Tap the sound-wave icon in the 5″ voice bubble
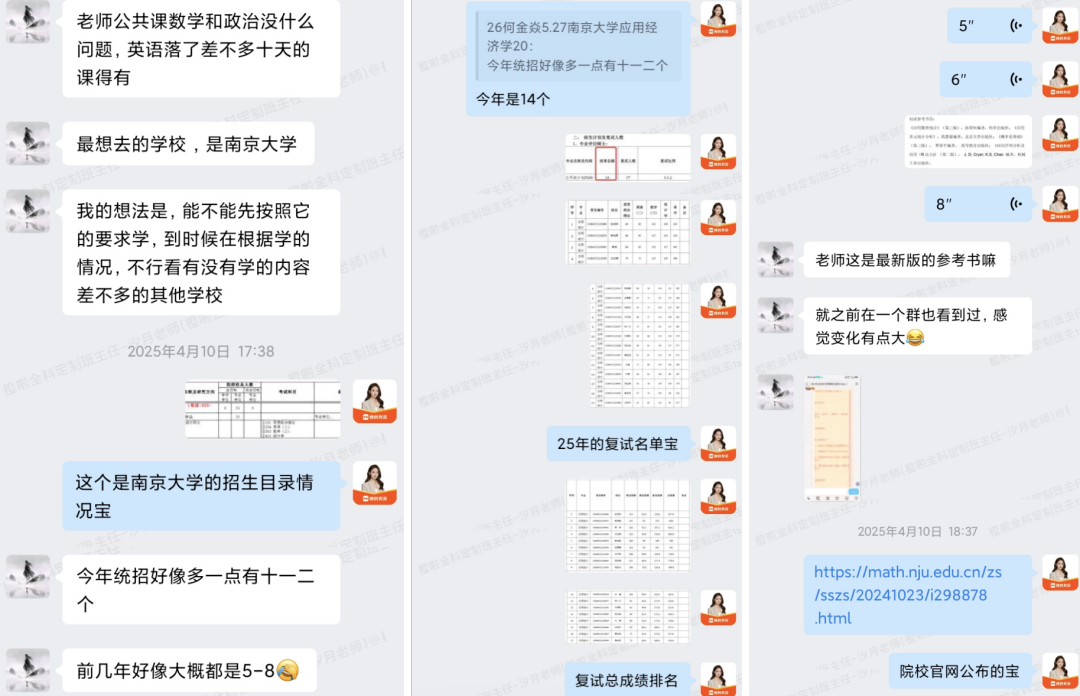Viewport: 1080px width, 696px height. (1016, 25)
